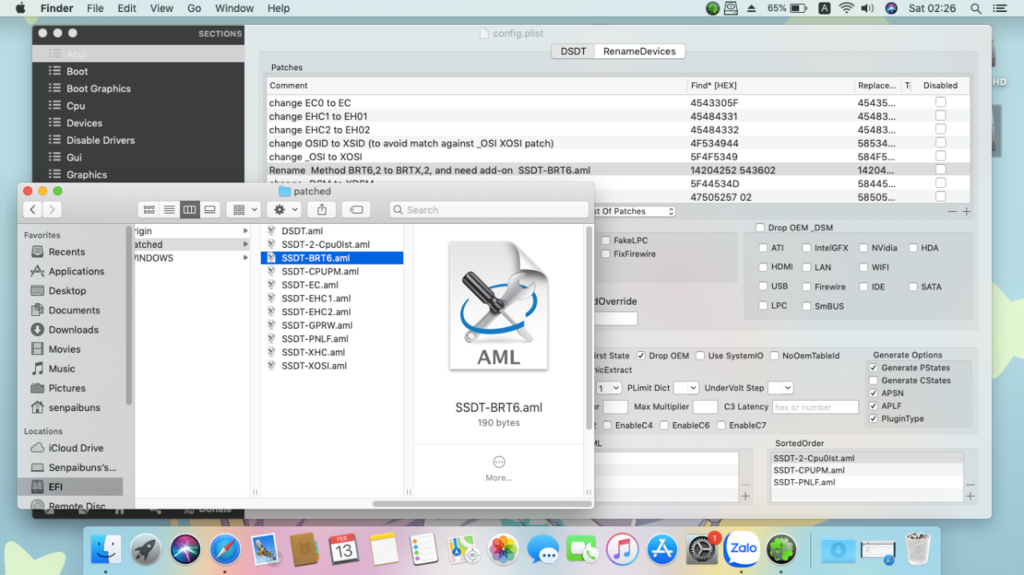
Task: Select Downloads in the Finder sidebar
Action: [73, 330]
